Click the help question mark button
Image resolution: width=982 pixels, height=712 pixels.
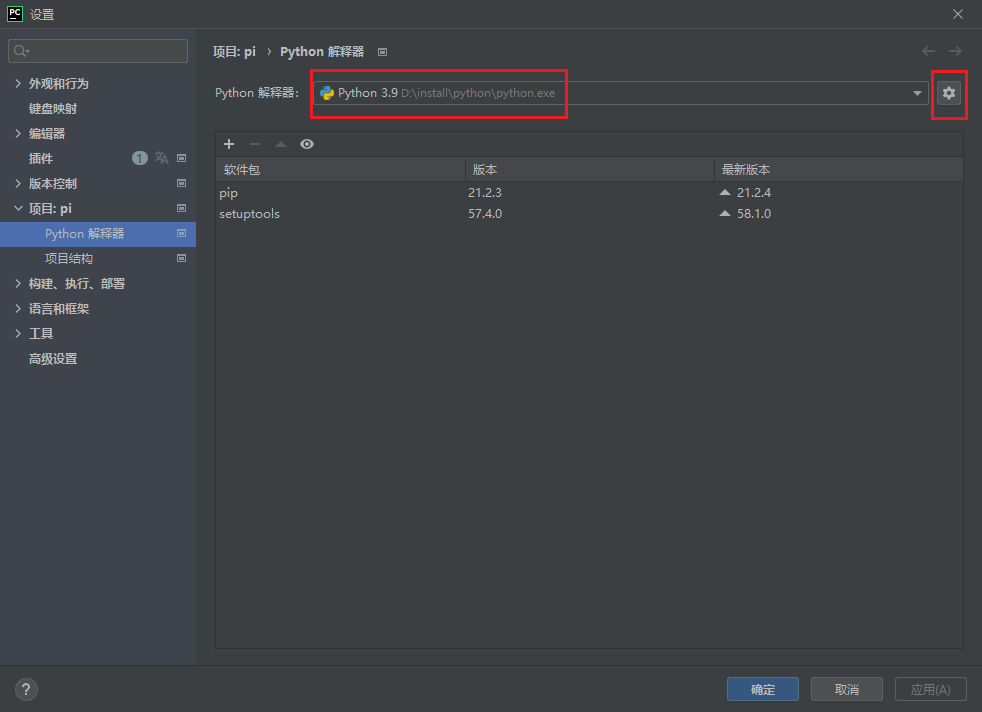click(27, 689)
